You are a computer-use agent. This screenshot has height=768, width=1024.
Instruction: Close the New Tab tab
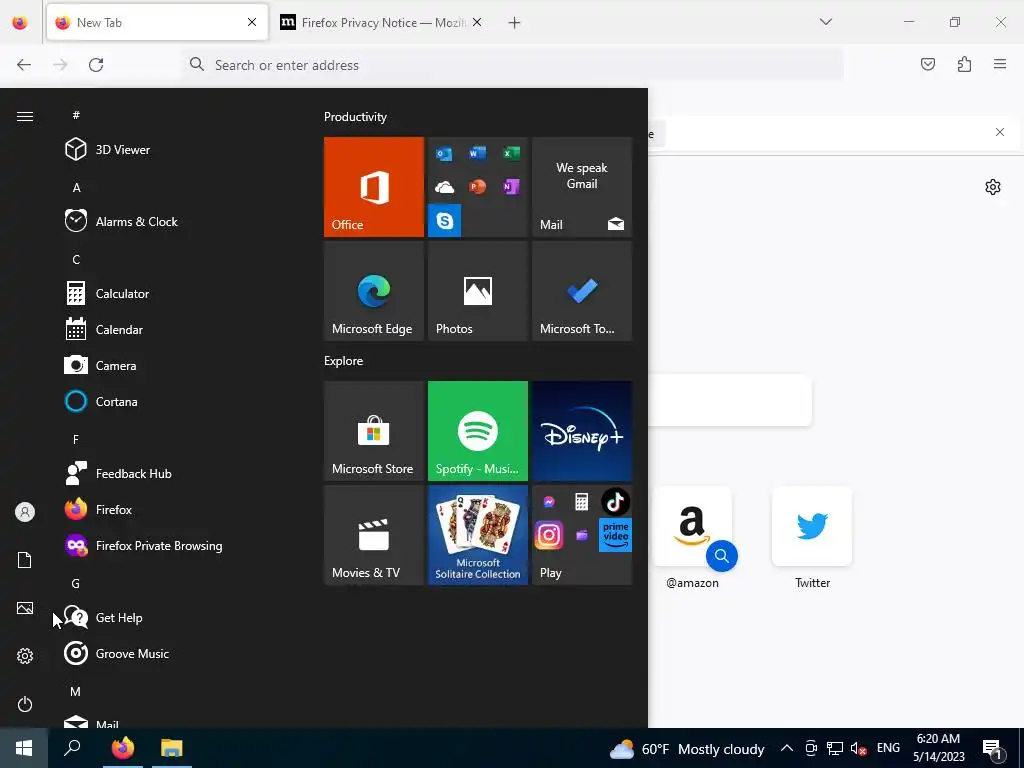coord(252,22)
